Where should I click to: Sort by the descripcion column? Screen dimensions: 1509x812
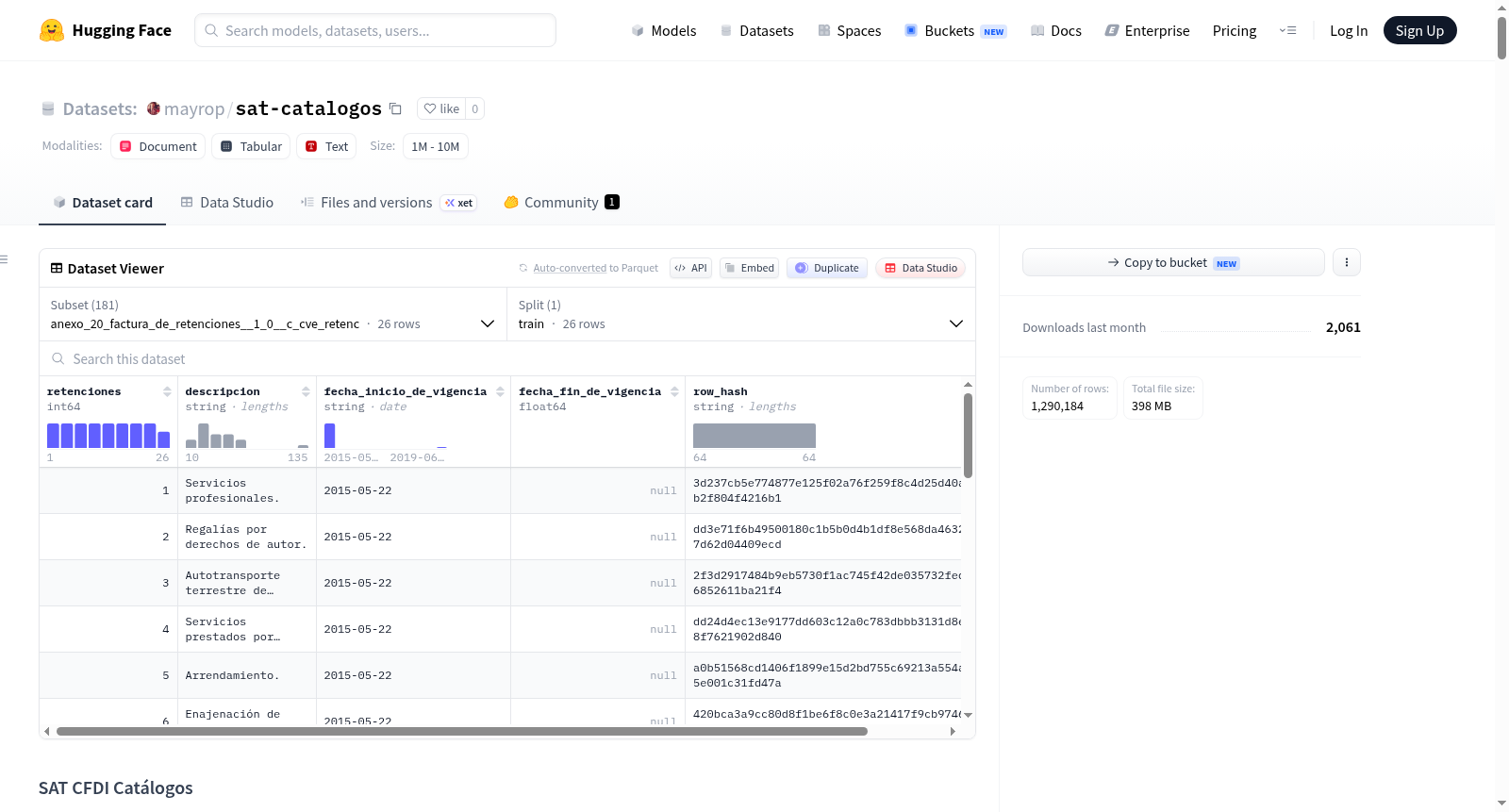(306, 391)
